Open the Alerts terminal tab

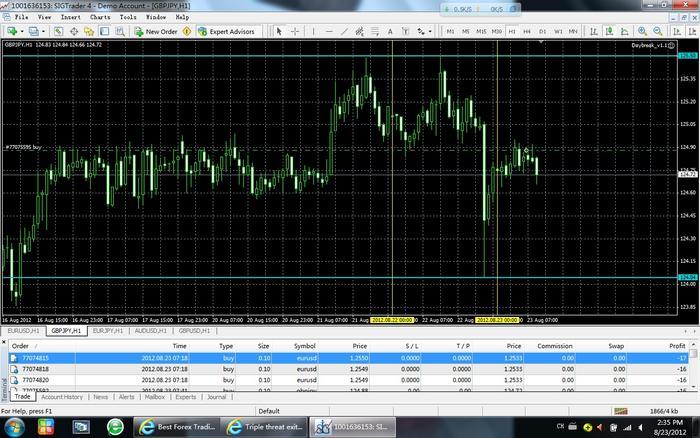point(126,397)
